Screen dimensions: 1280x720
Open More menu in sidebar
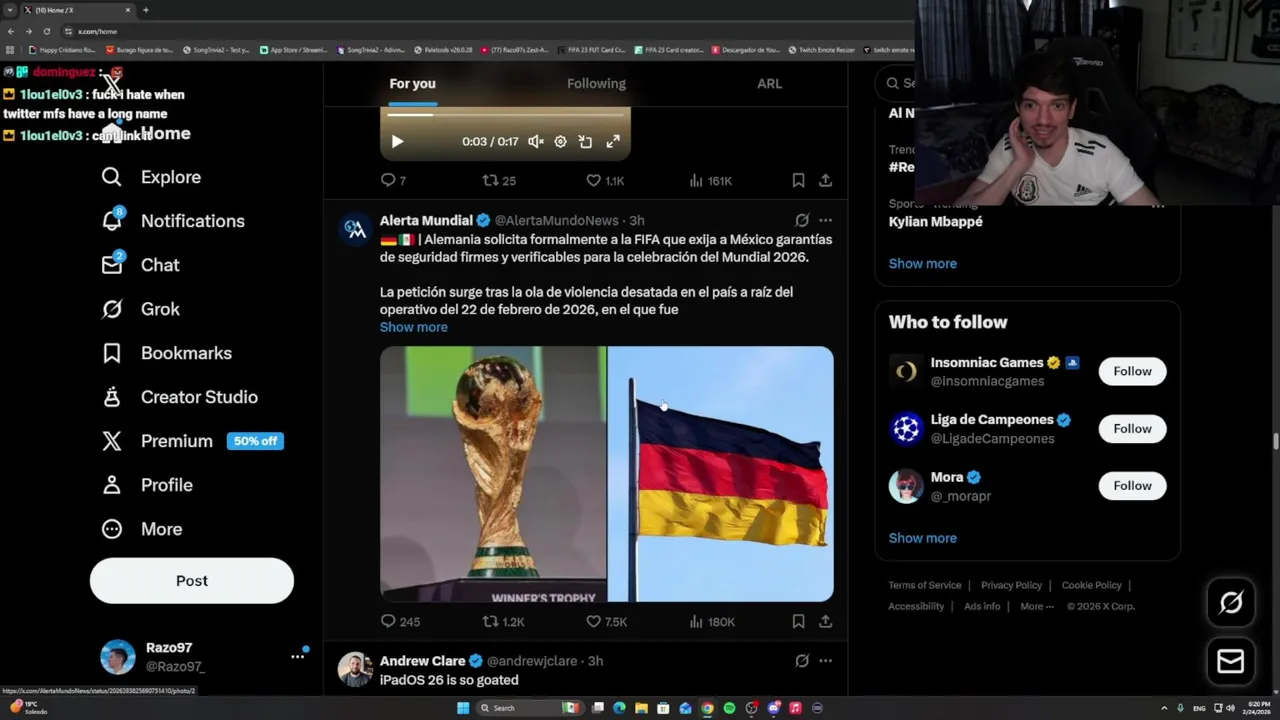point(141,529)
